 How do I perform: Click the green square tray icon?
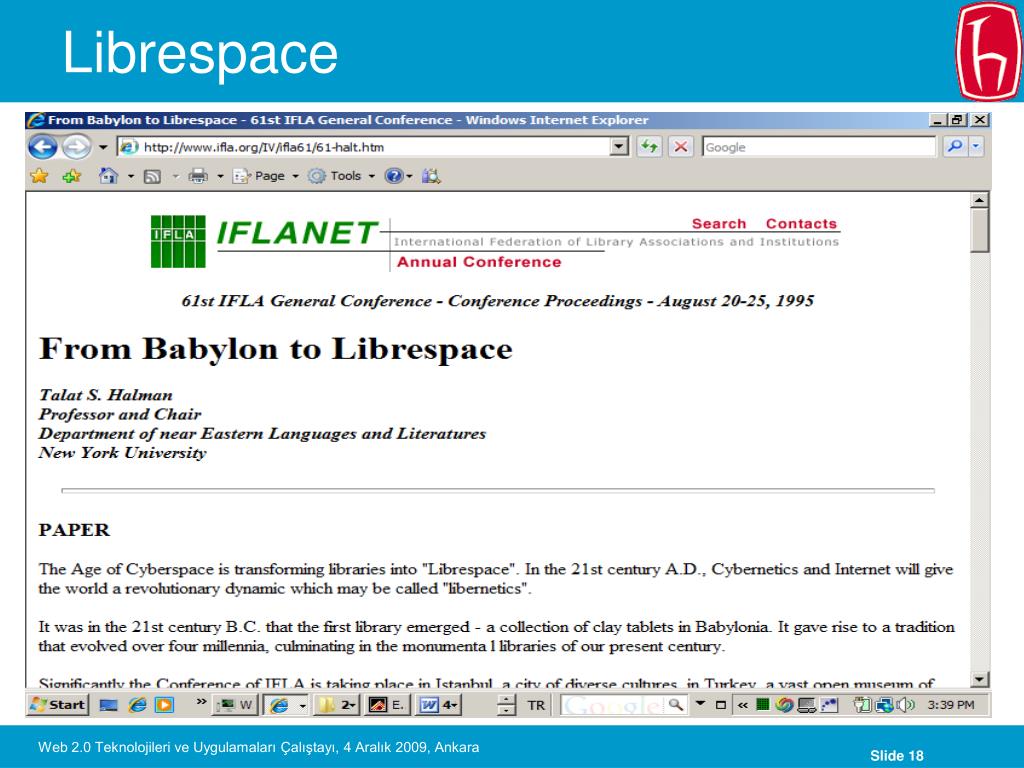click(x=762, y=705)
